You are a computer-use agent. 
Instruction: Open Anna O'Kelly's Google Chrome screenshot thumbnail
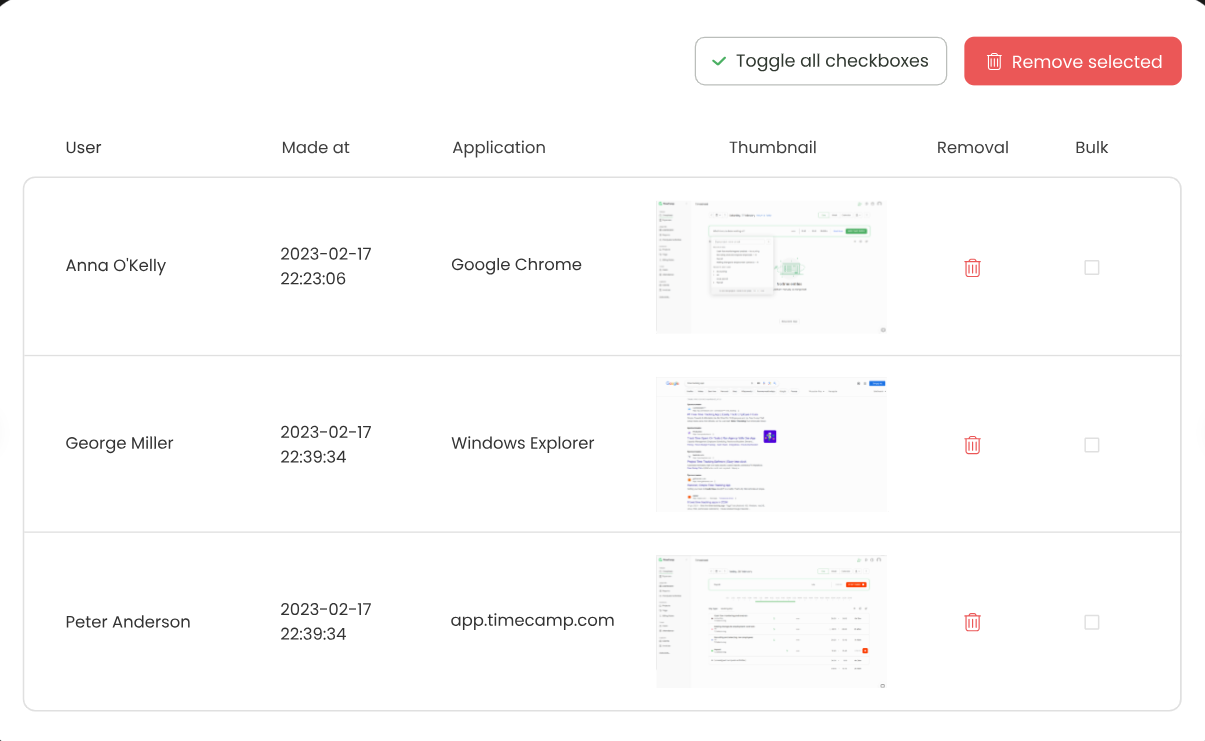point(771,266)
